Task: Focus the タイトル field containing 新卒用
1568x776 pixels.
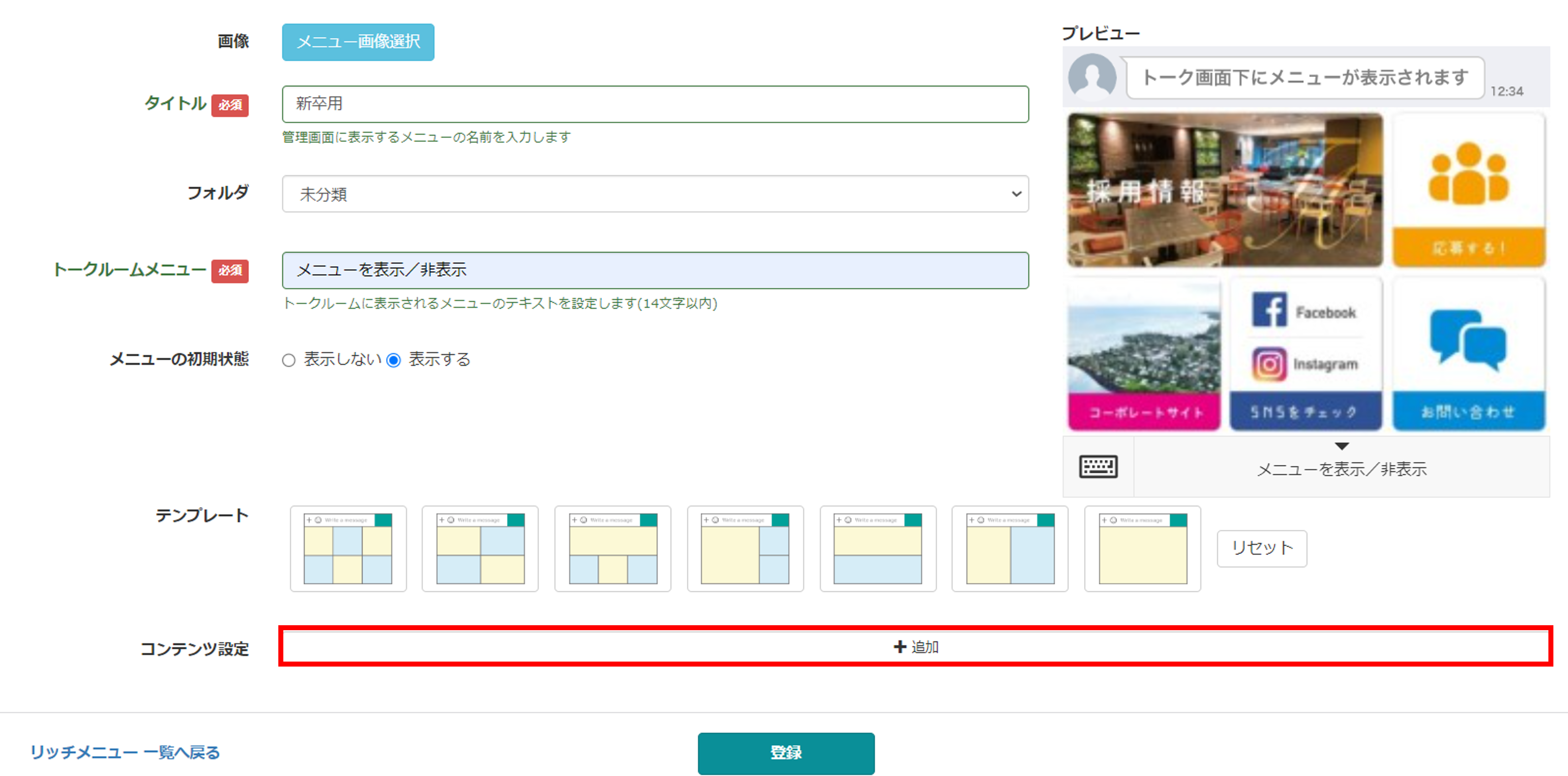Action: pyautogui.click(x=655, y=104)
